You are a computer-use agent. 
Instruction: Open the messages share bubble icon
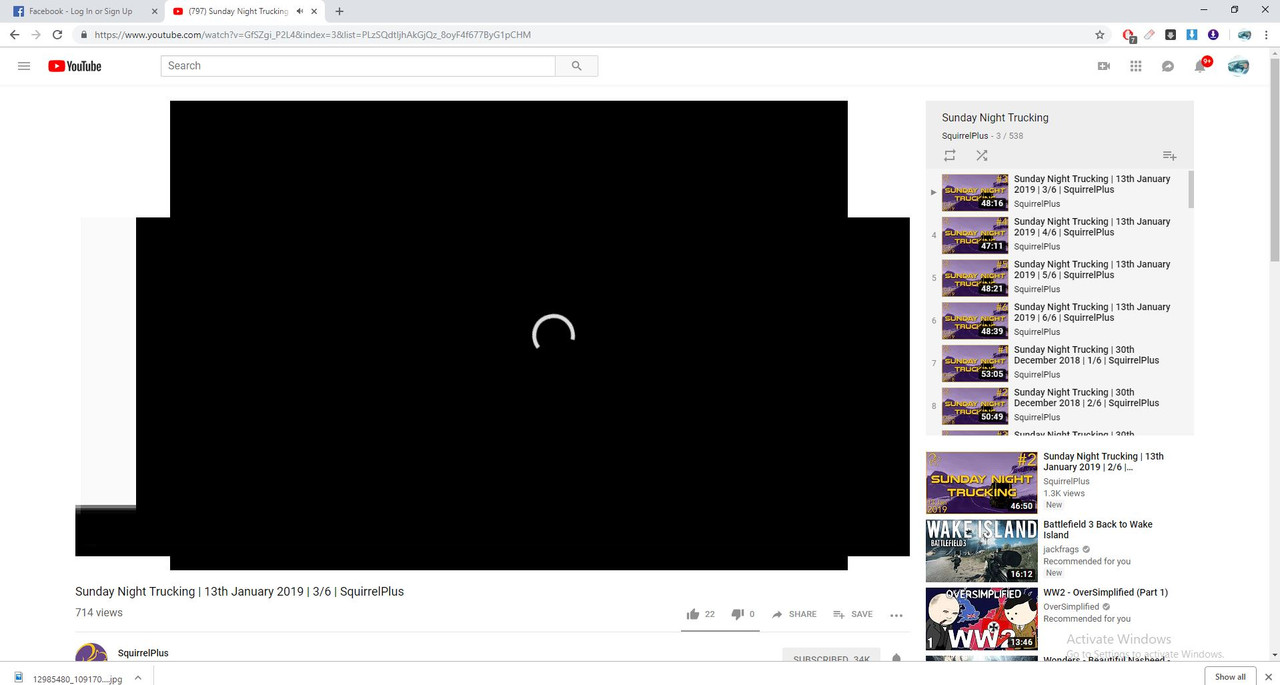coord(1167,66)
